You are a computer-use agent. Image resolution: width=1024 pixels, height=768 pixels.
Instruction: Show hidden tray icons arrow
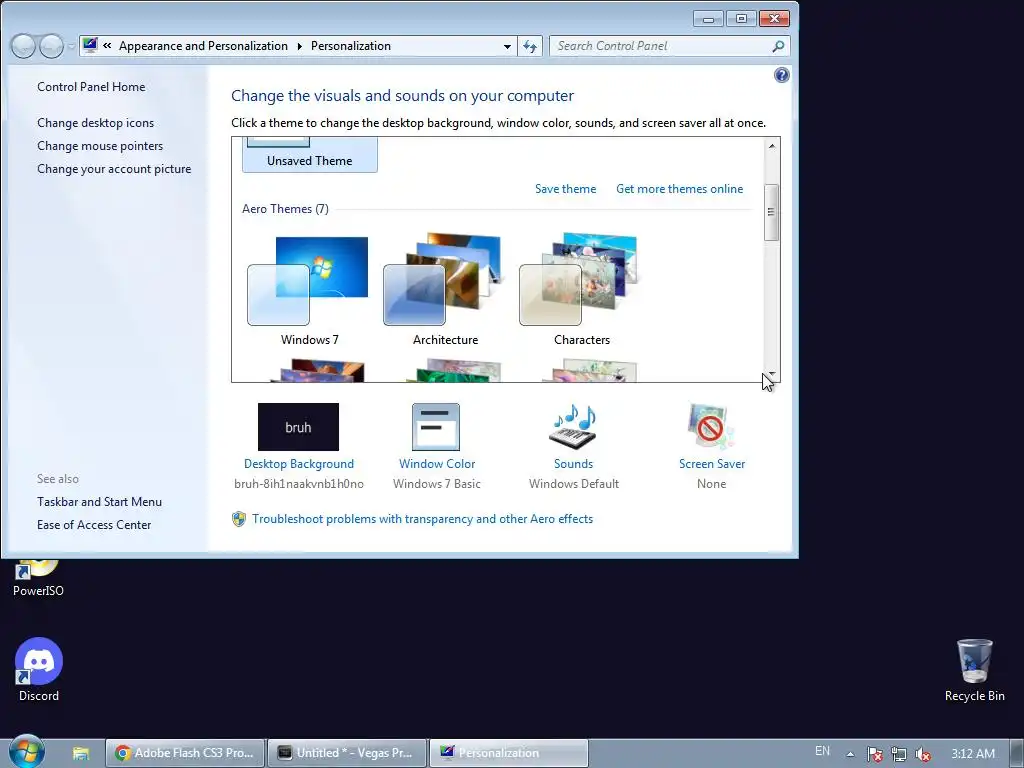(x=850, y=754)
